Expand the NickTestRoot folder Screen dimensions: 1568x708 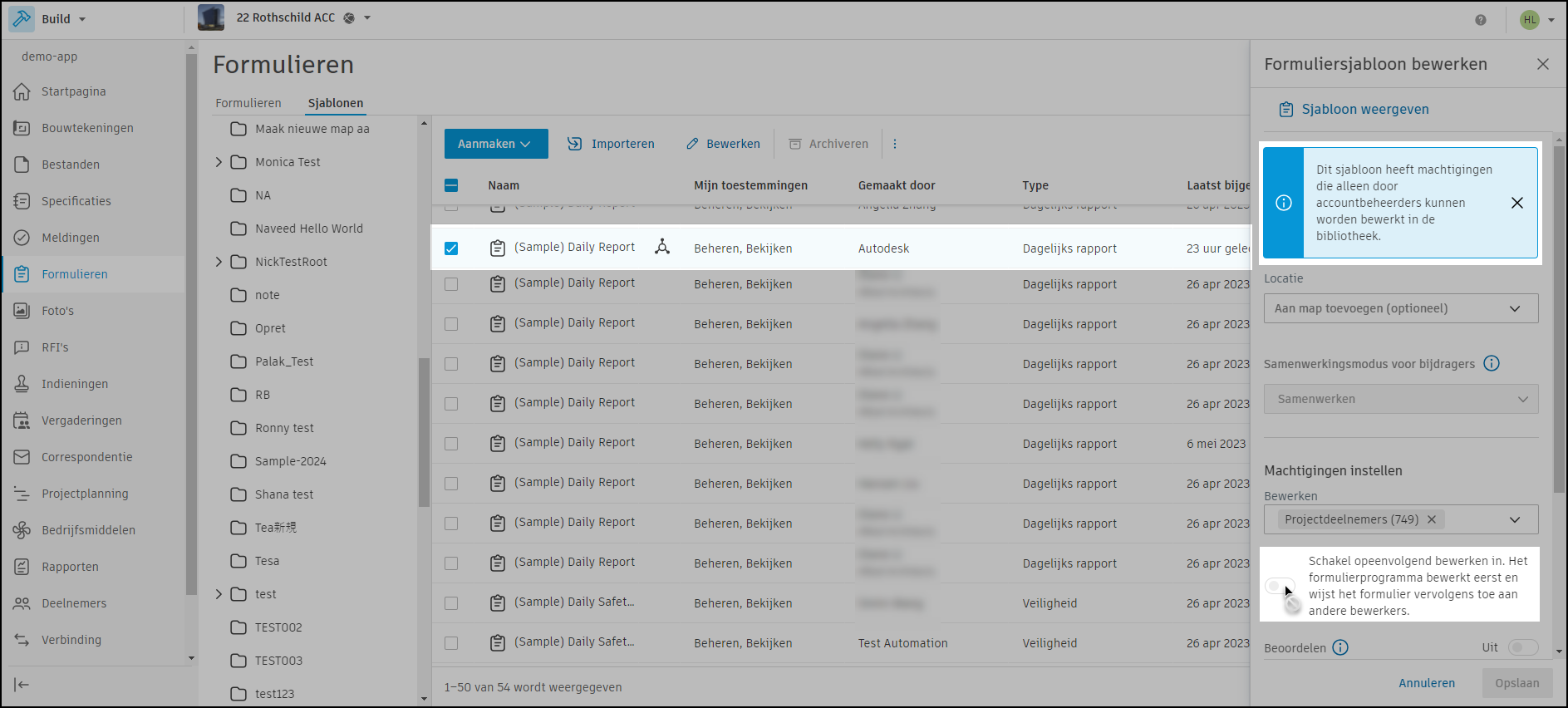click(x=219, y=262)
